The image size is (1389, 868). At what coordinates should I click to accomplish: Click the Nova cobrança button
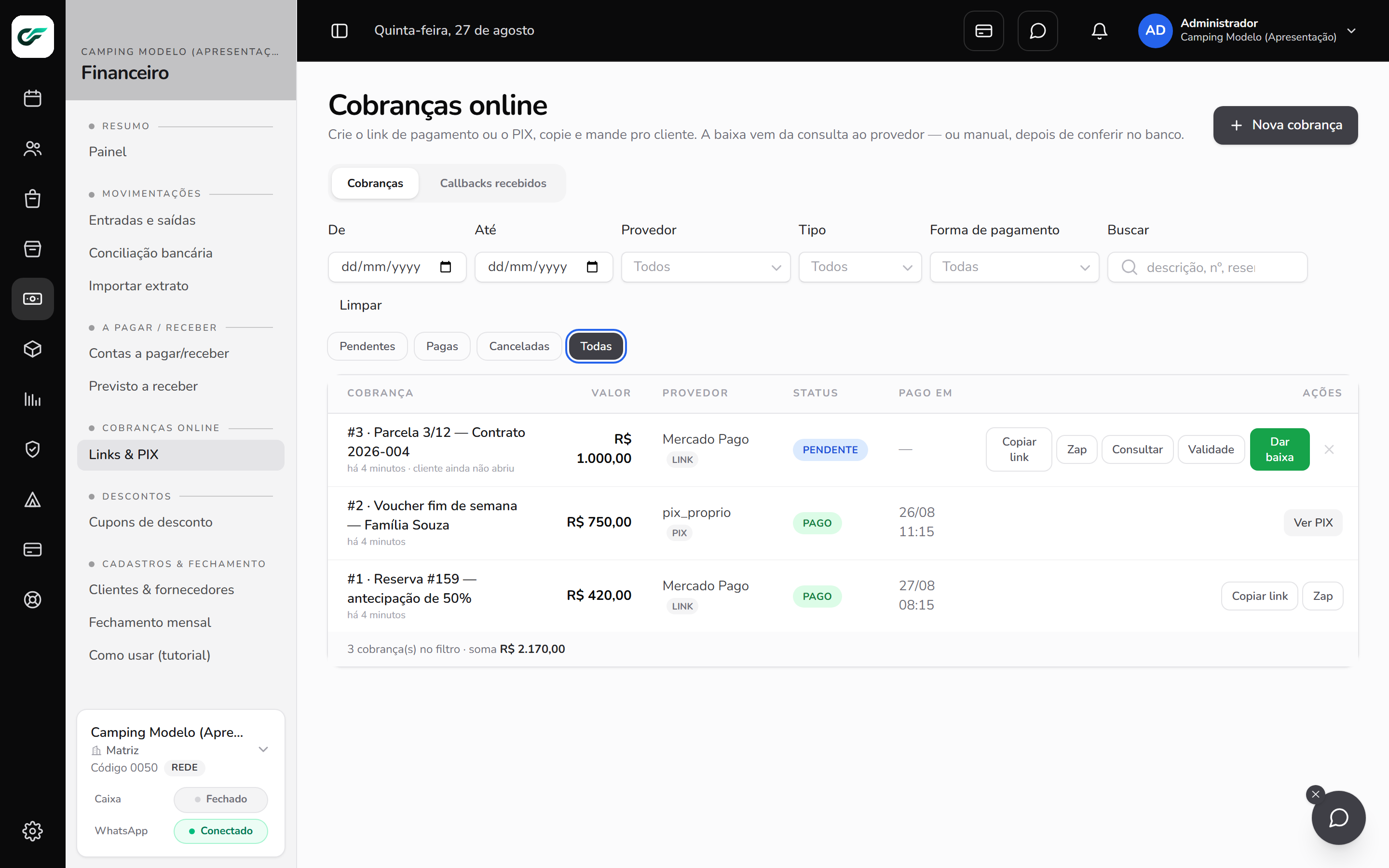point(1285,125)
